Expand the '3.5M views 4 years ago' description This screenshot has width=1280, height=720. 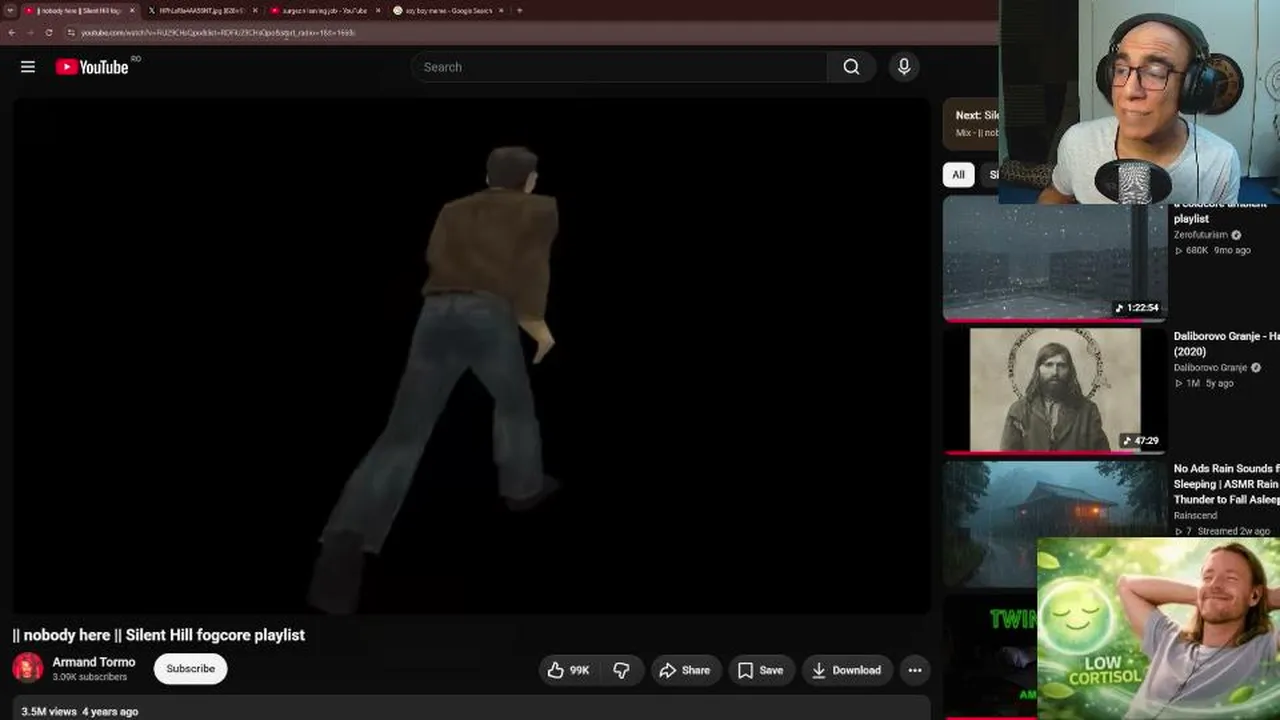click(x=471, y=710)
